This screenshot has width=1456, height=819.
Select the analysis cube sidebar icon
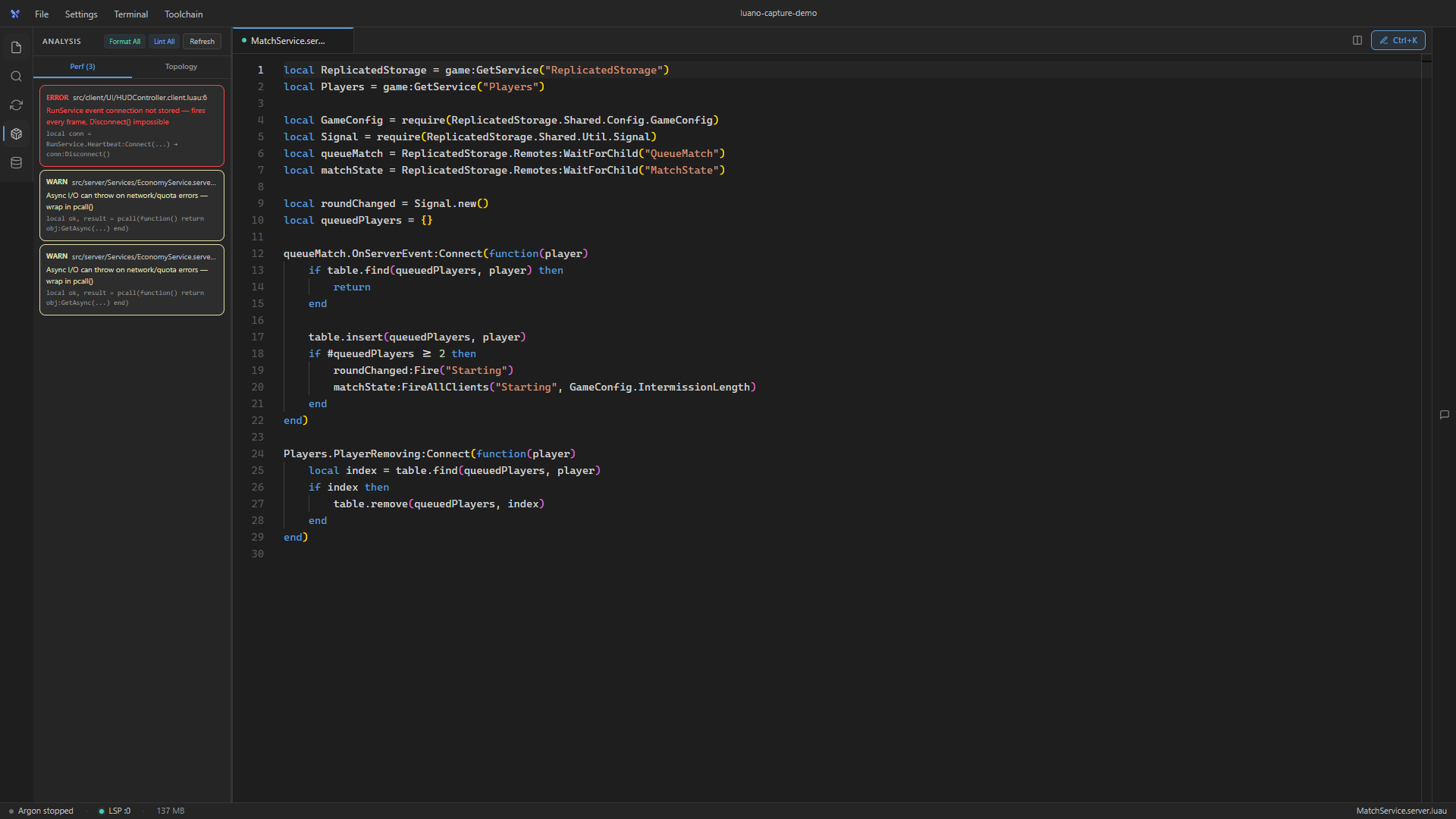coord(16,134)
